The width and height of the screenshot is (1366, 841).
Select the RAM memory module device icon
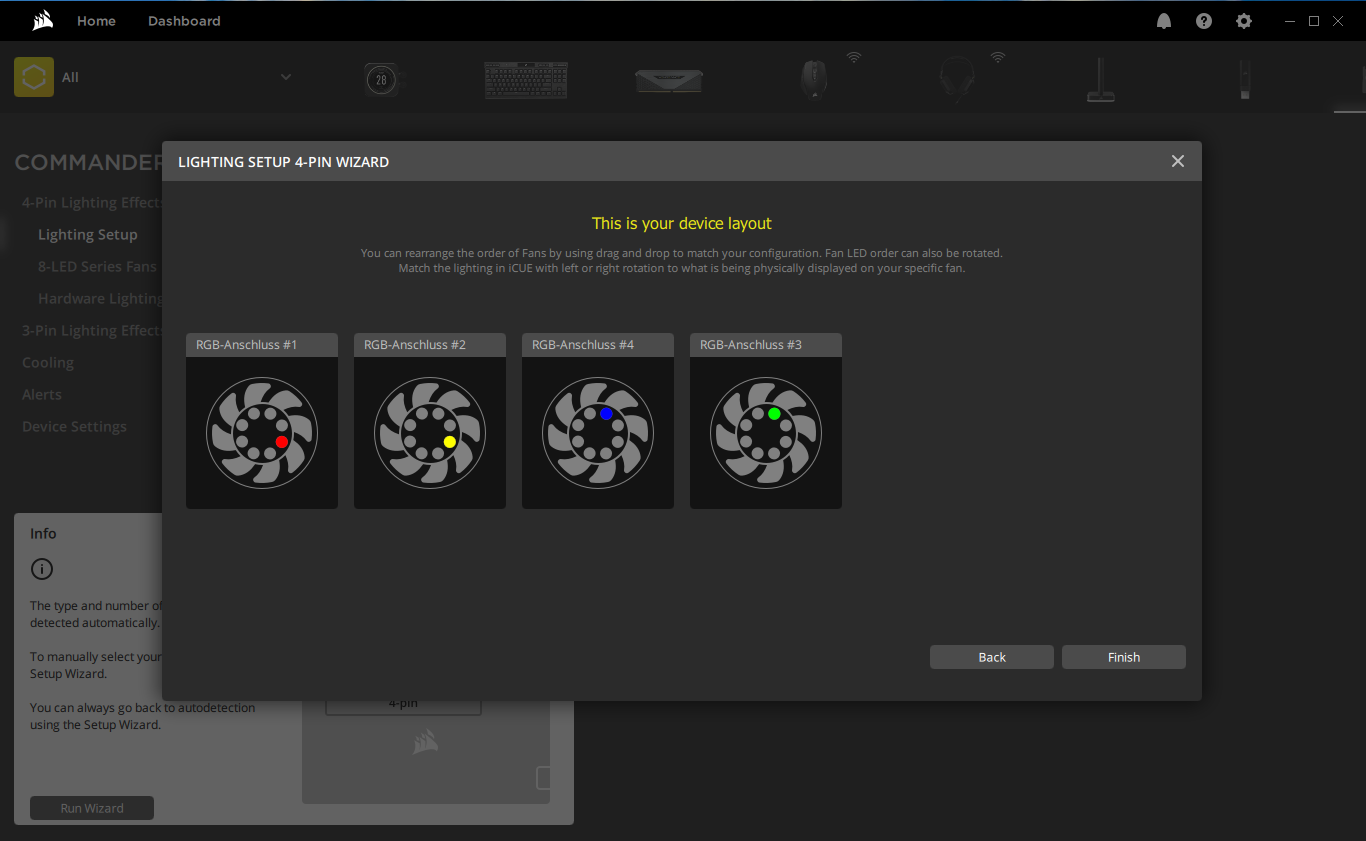(x=668, y=80)
